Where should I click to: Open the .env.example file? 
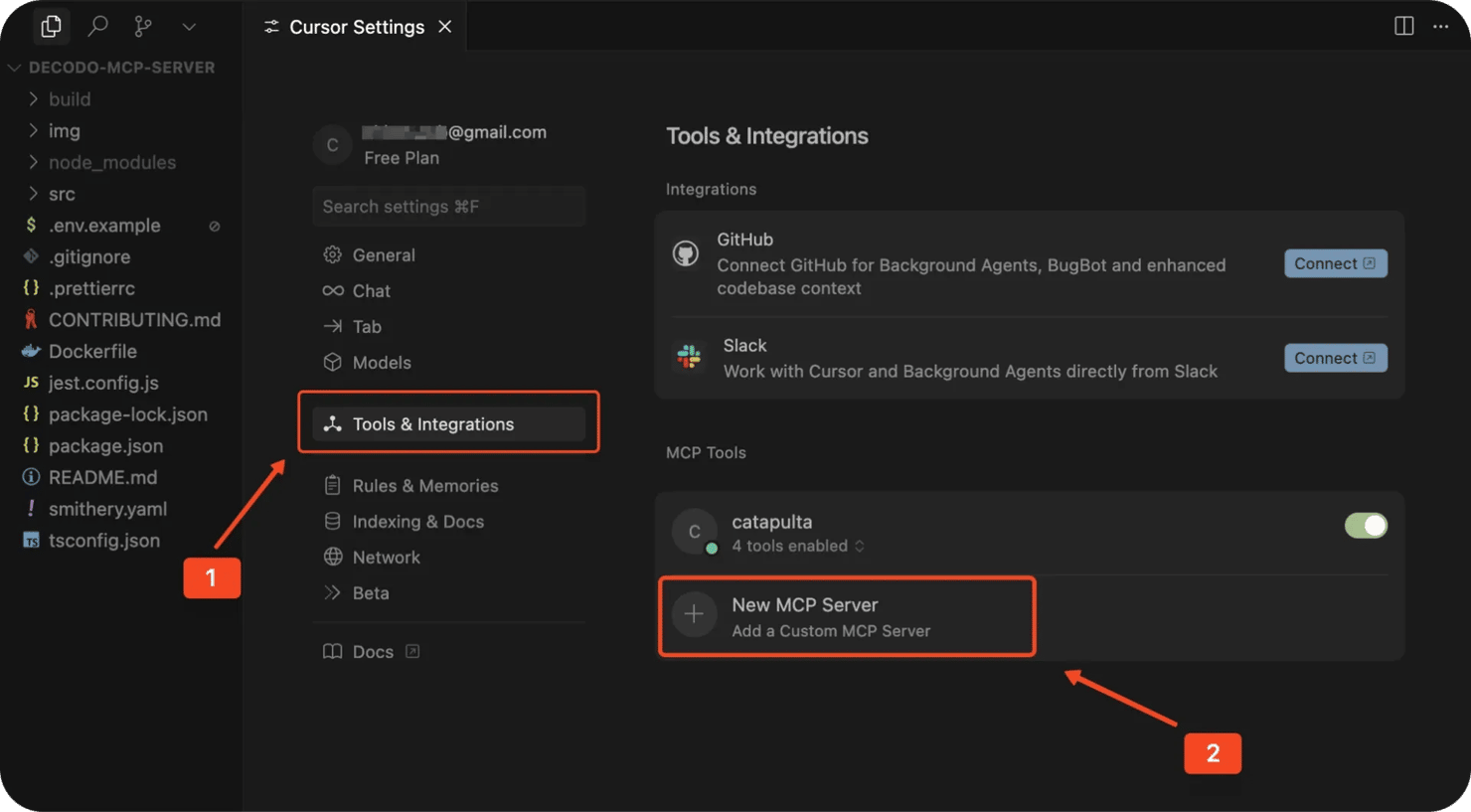pyautogui.click(x=104, y=226)
